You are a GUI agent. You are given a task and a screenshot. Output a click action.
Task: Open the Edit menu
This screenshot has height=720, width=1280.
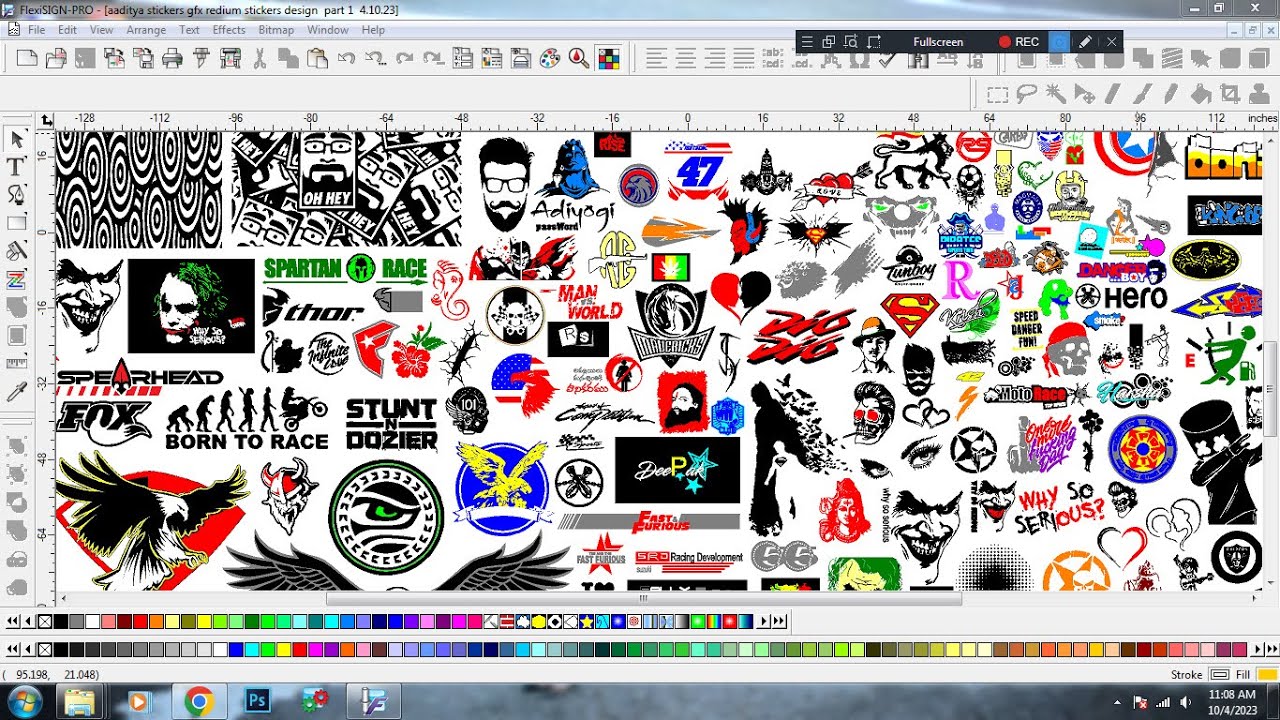point(67,30)
